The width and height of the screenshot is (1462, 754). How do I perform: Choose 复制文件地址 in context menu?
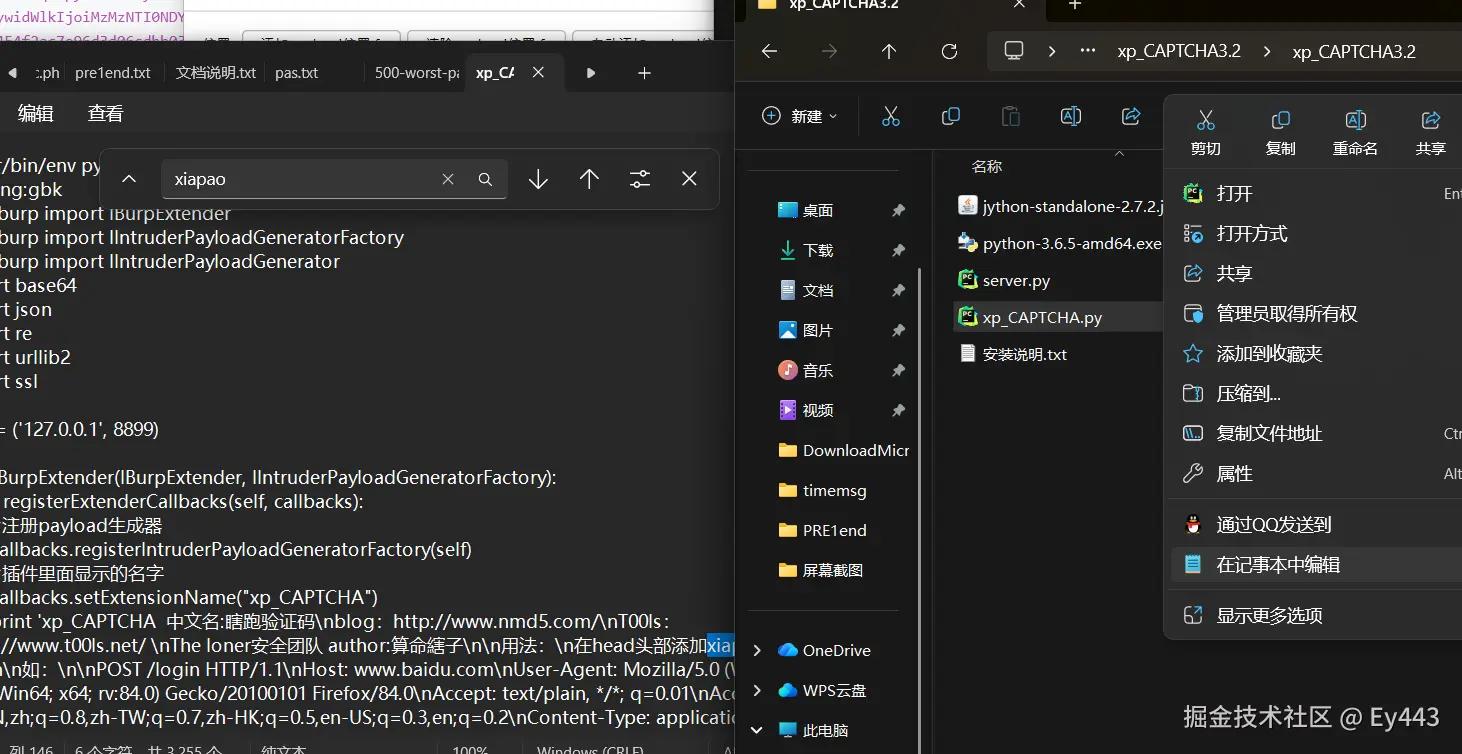tap(1316, 434)
